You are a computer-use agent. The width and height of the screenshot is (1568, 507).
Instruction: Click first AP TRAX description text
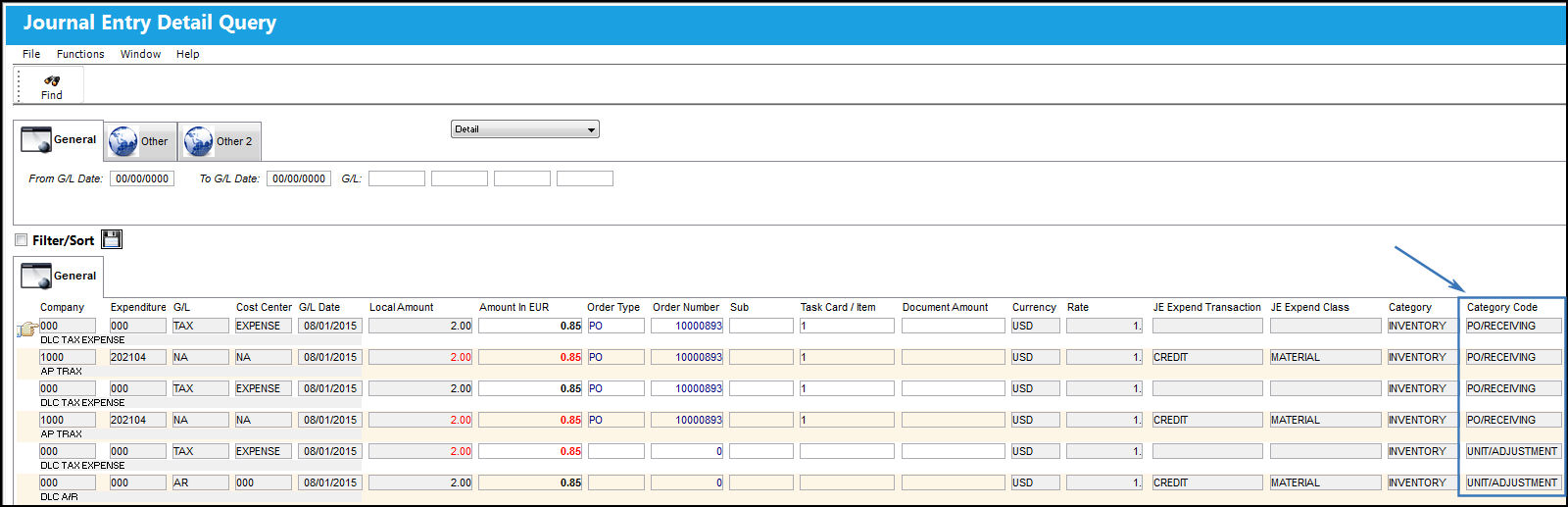pyautogui.click(x=61, y=372)
